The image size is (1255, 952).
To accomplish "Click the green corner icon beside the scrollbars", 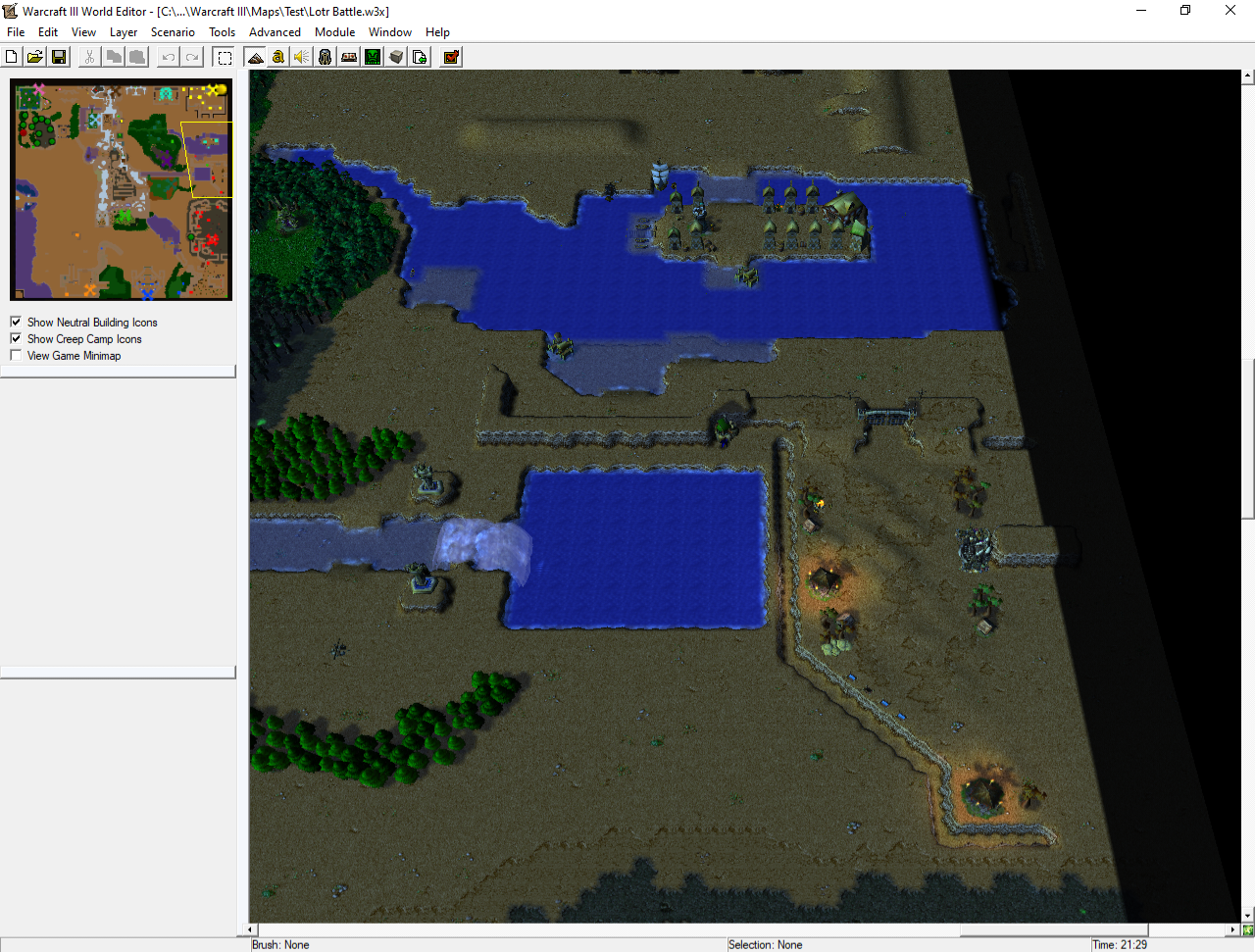I will 1248,929.
